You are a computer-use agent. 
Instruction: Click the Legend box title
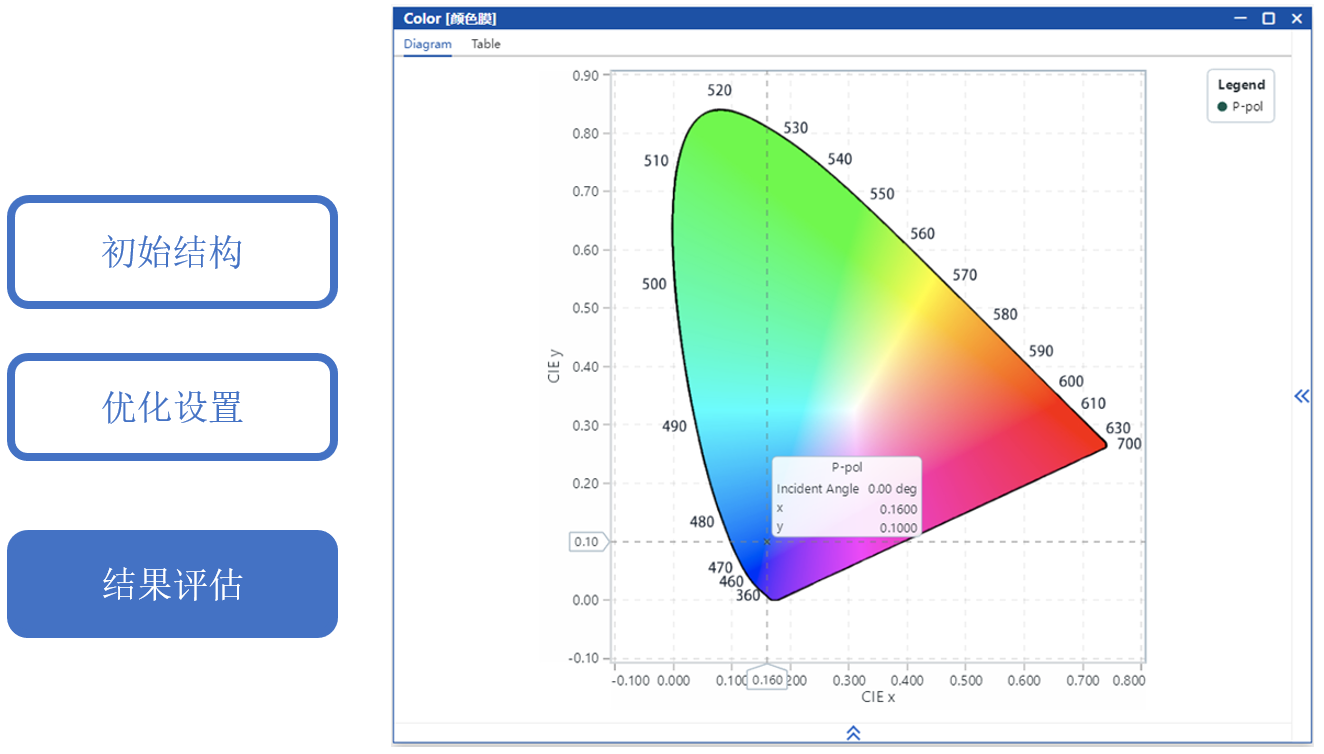[x=1241, y=85]
